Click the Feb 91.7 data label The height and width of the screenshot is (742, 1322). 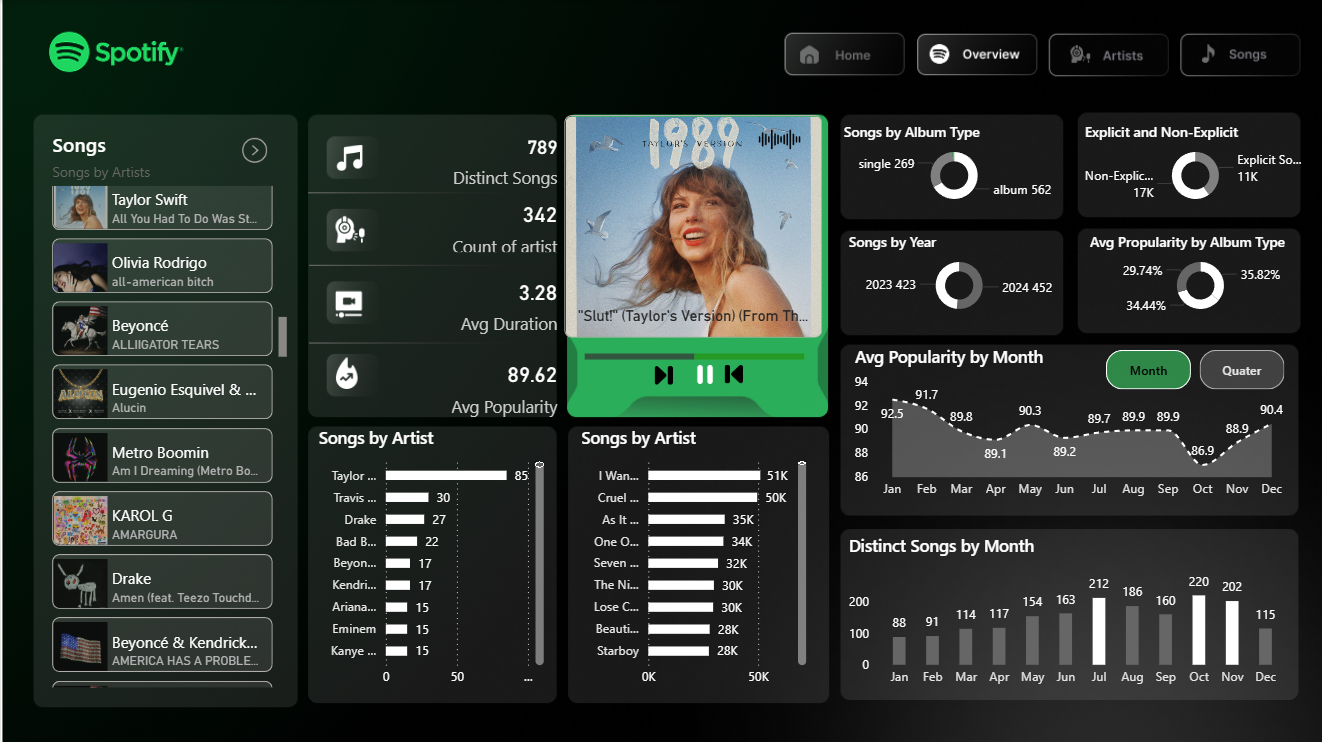click(x=926, y=395)
